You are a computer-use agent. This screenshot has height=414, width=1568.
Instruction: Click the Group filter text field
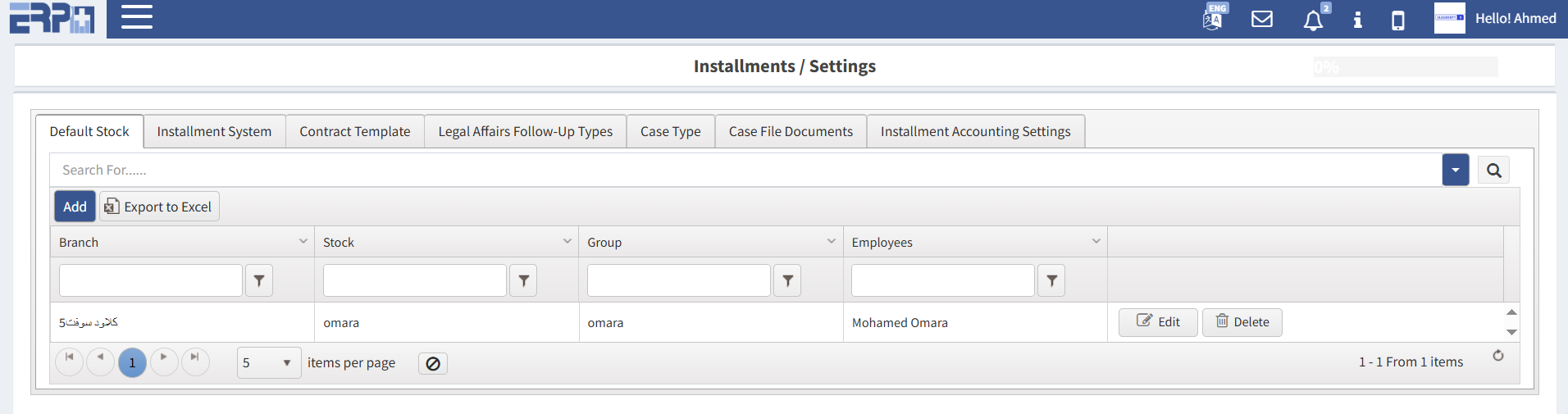[678, 281]
